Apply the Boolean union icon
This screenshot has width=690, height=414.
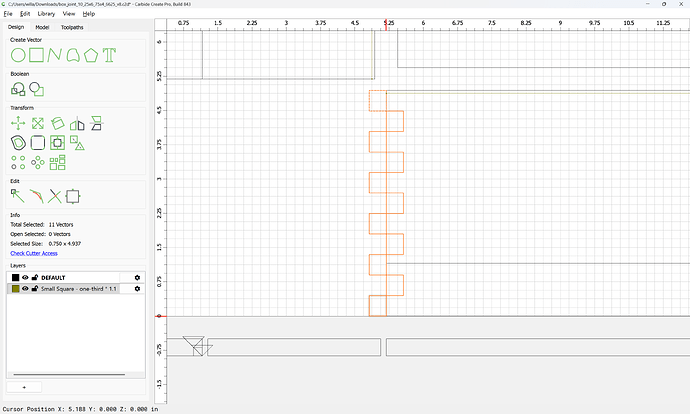(18, 89)
